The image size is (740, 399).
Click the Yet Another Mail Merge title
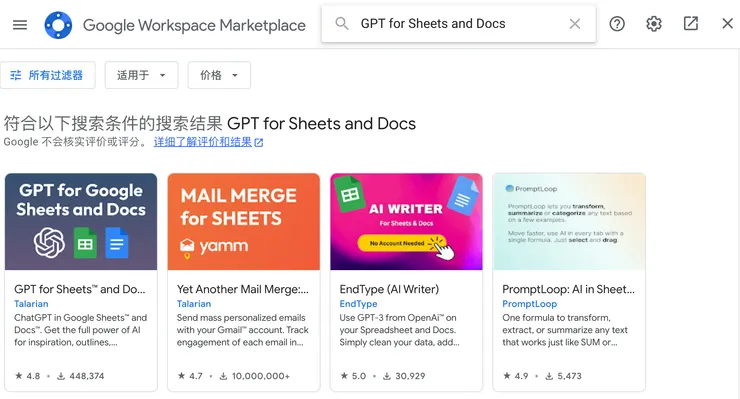tap(243, 289)
